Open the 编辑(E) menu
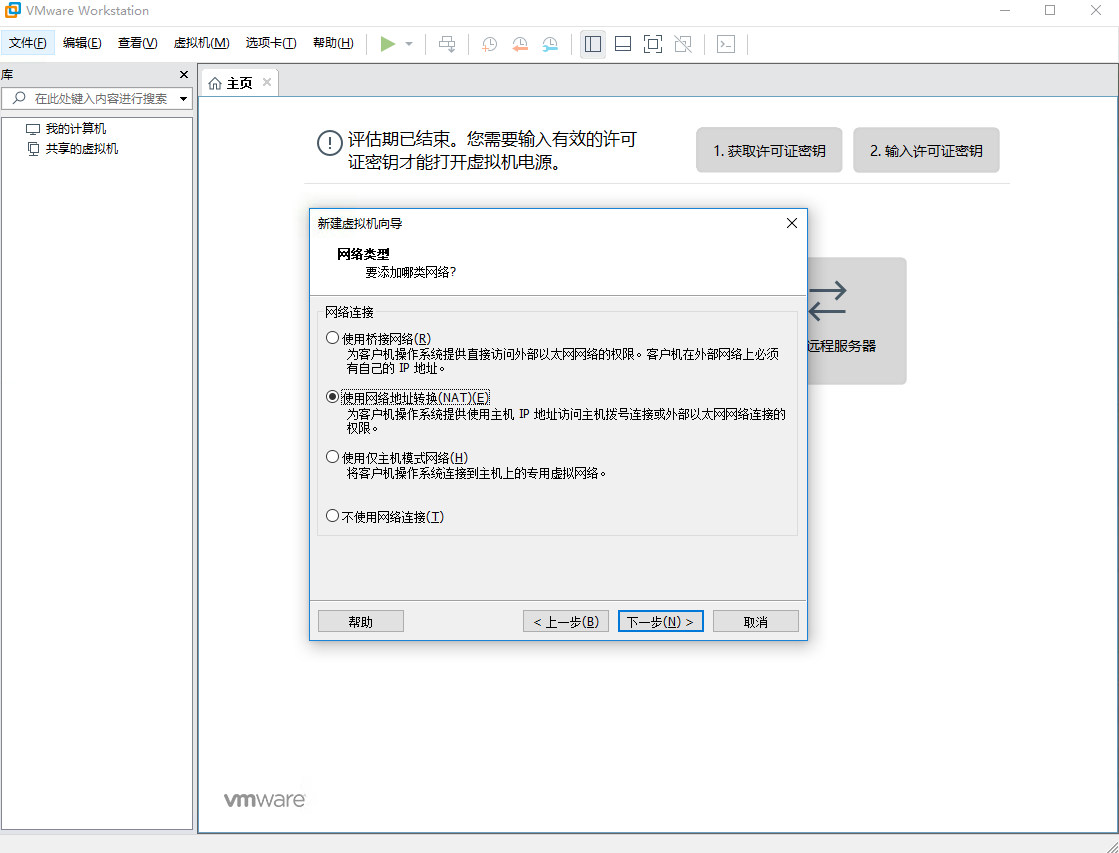The image size is (1119, 853). pyautogui.click(x=82, y=43)
